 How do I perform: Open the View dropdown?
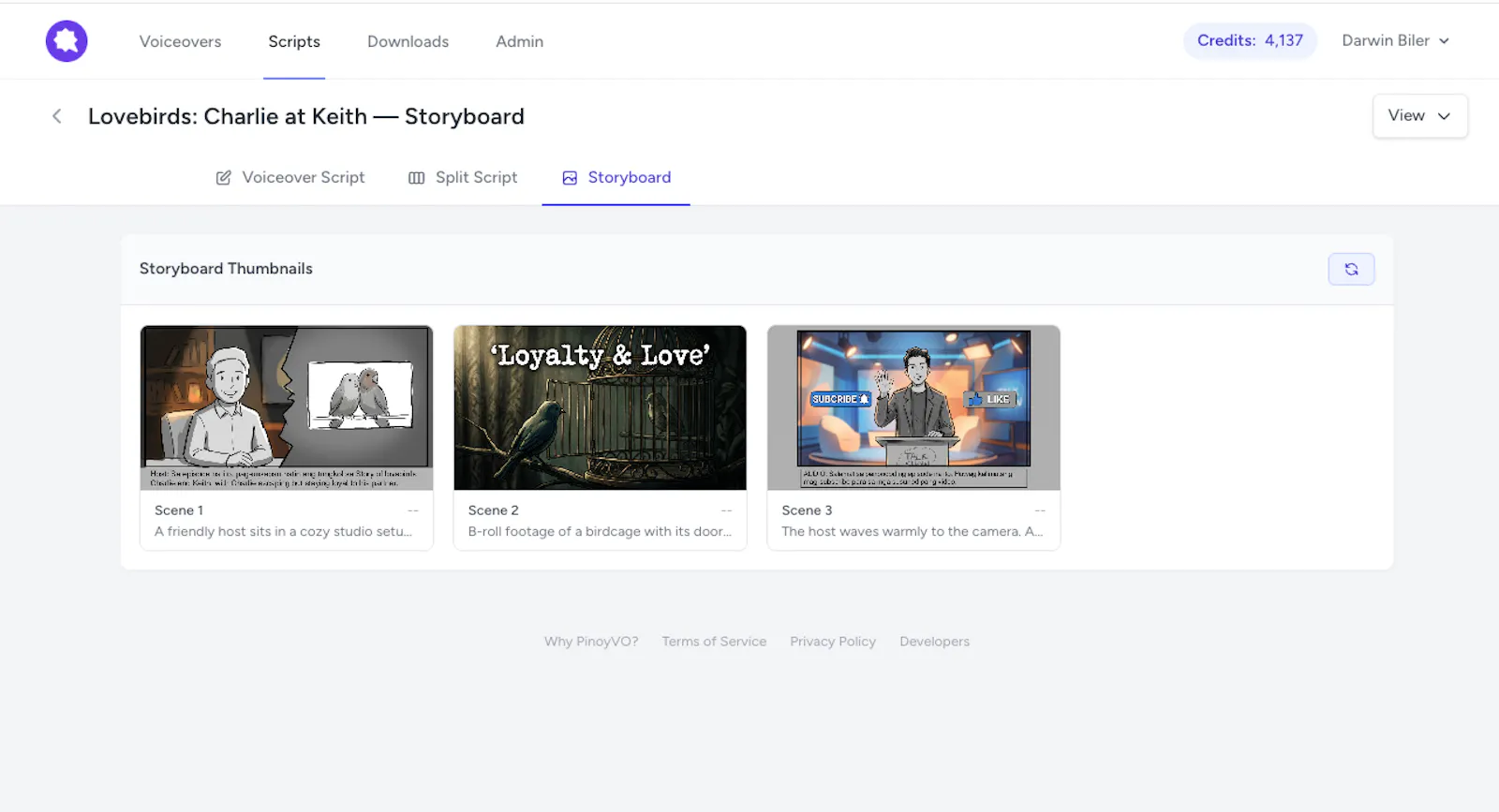click(x=1419, y=115)
